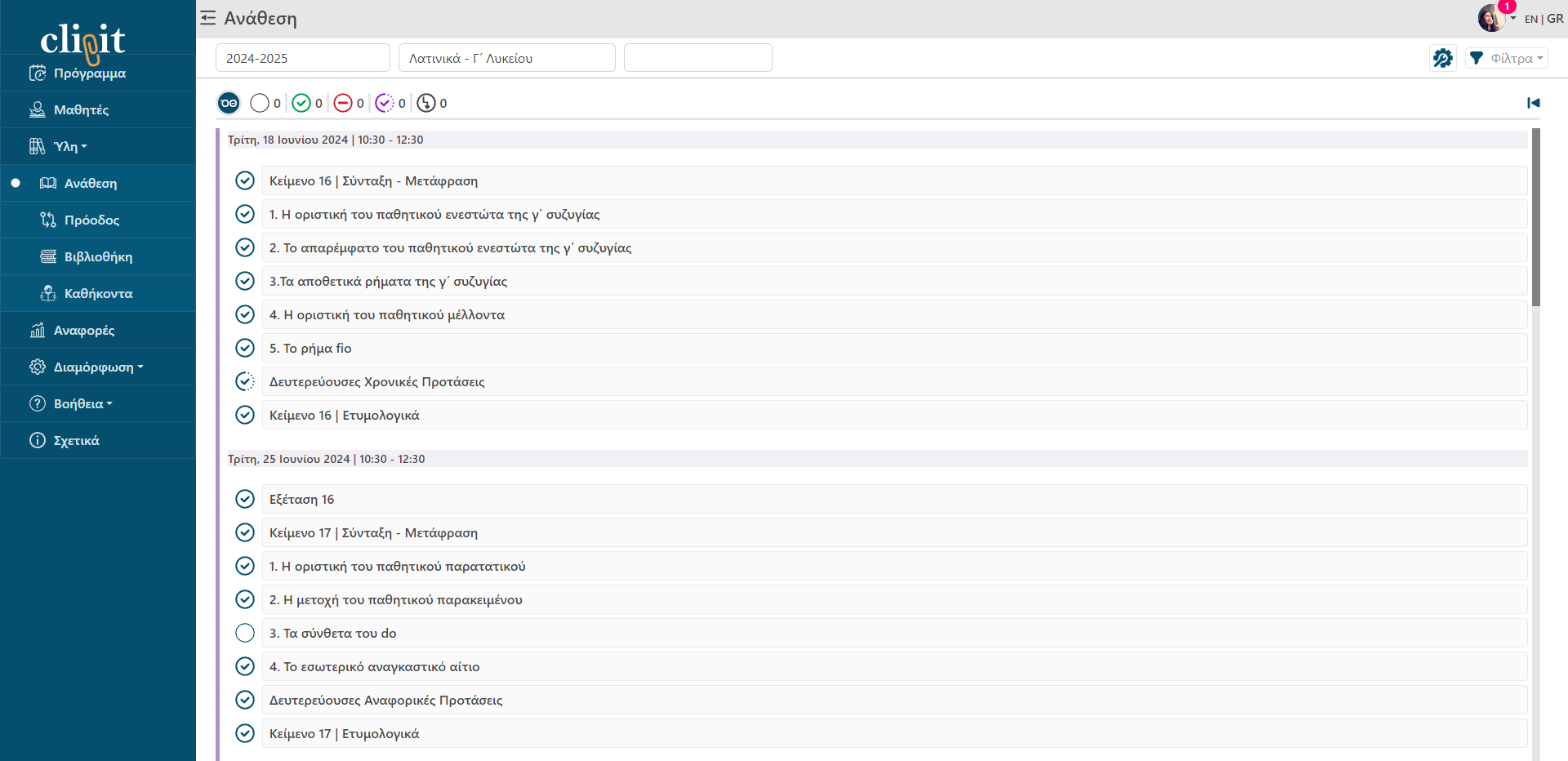Filter by clock pending status icon

pos(425,103)
